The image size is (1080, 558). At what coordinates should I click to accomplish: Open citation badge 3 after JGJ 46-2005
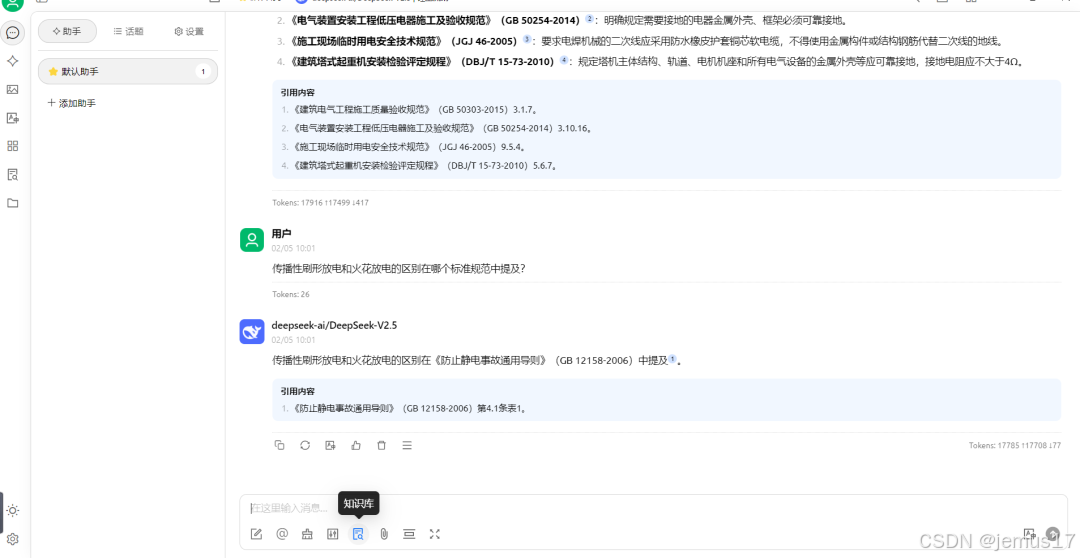(x=527, y=40)
